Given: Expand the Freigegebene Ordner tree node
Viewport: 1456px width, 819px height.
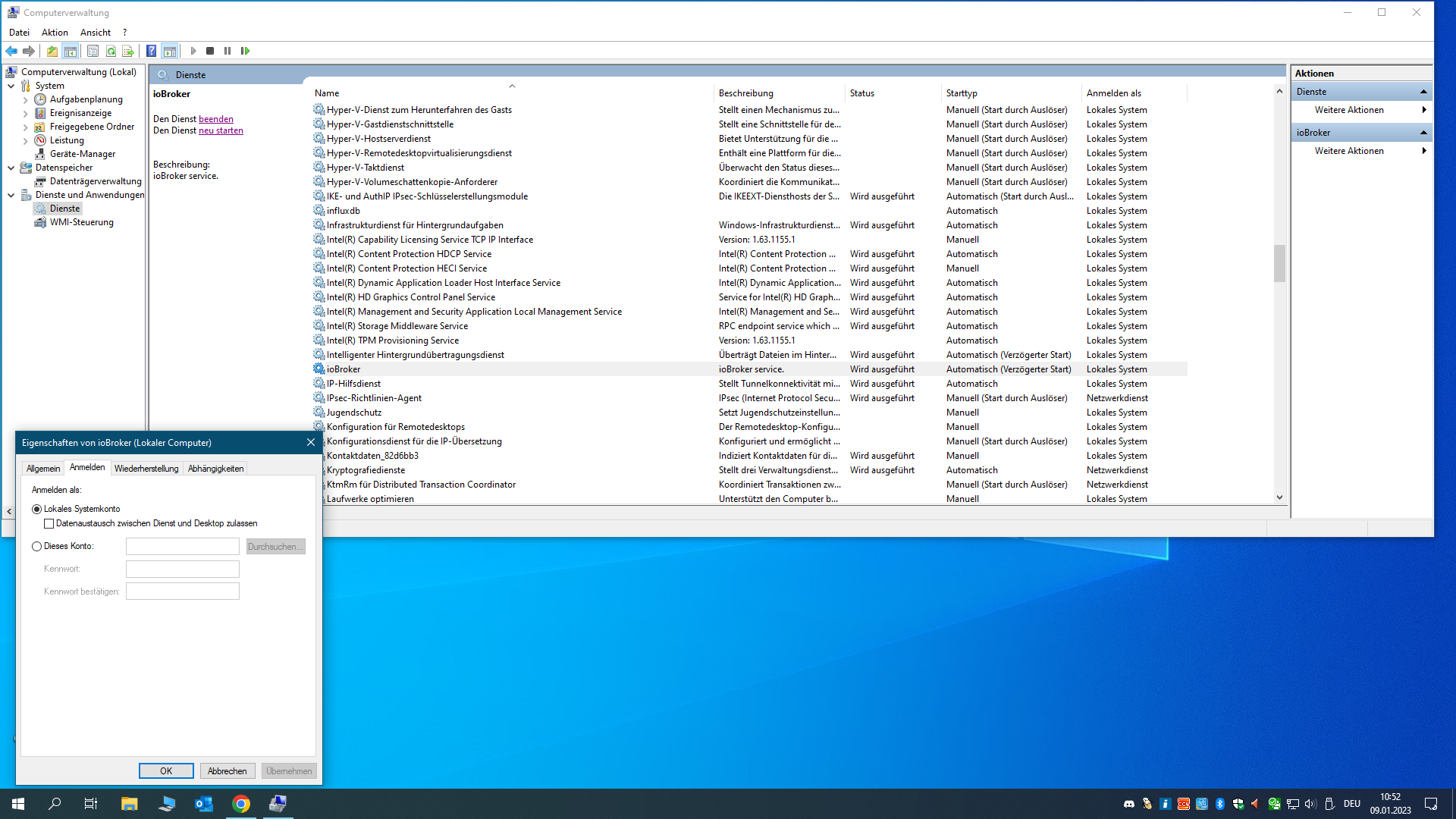Looking at the screenshot, I should pos(26,127).
